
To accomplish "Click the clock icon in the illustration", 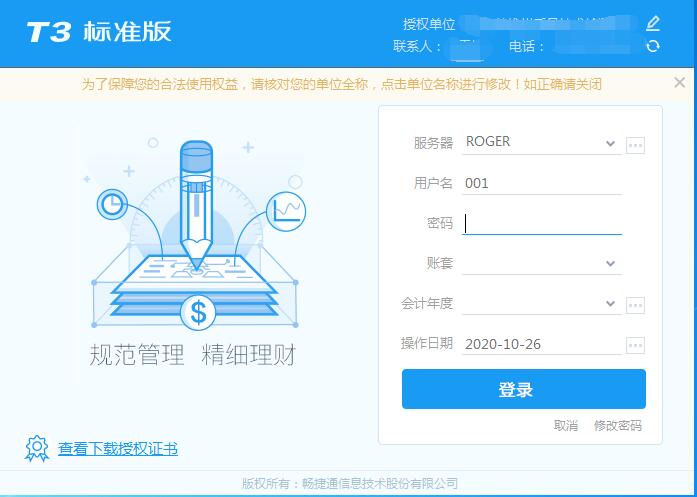I will point(112,204).
